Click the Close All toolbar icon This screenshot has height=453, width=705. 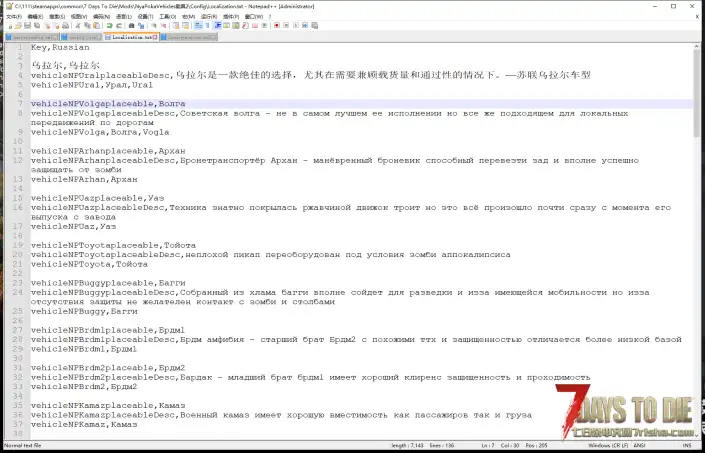(56, 26)
